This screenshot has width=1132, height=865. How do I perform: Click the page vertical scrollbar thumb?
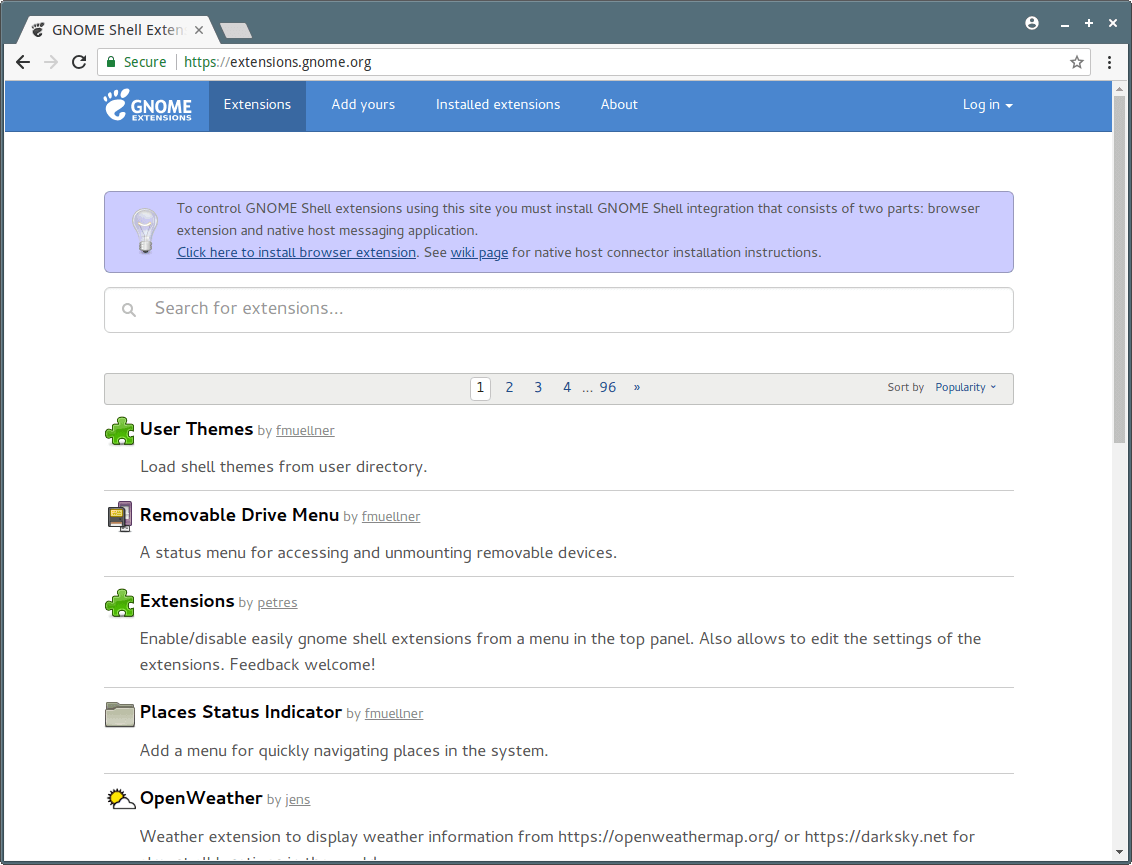[x=1119, y=269]
